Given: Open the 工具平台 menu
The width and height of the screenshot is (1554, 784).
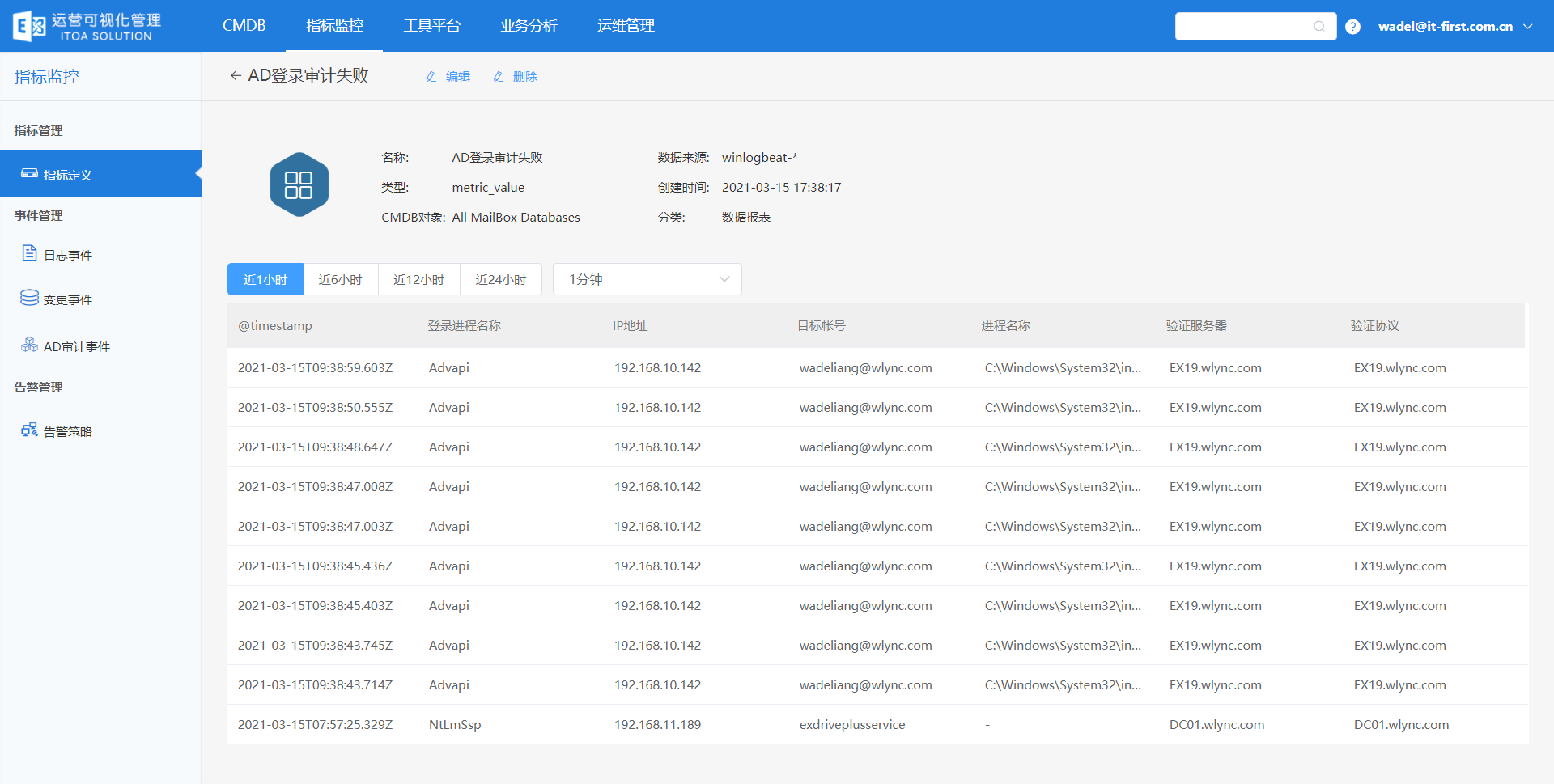Looking at the screenshot, I should pos(431,26).
